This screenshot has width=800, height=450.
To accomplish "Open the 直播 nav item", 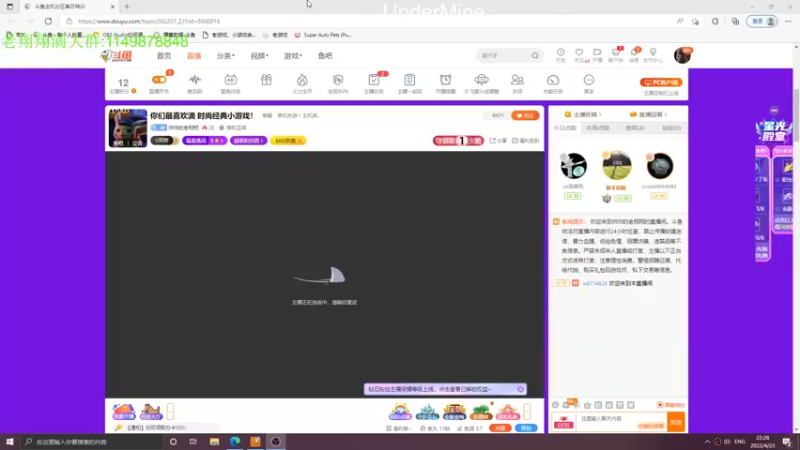I will pos(194,56).
